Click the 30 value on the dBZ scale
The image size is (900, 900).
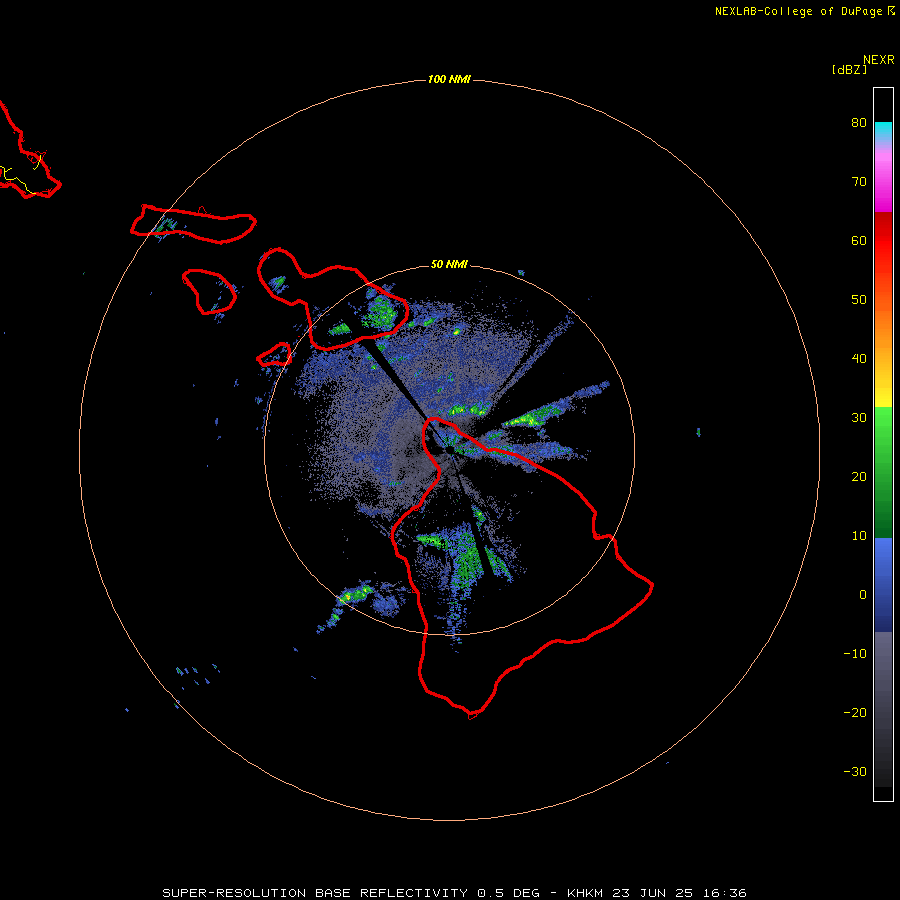click(859, 418)
